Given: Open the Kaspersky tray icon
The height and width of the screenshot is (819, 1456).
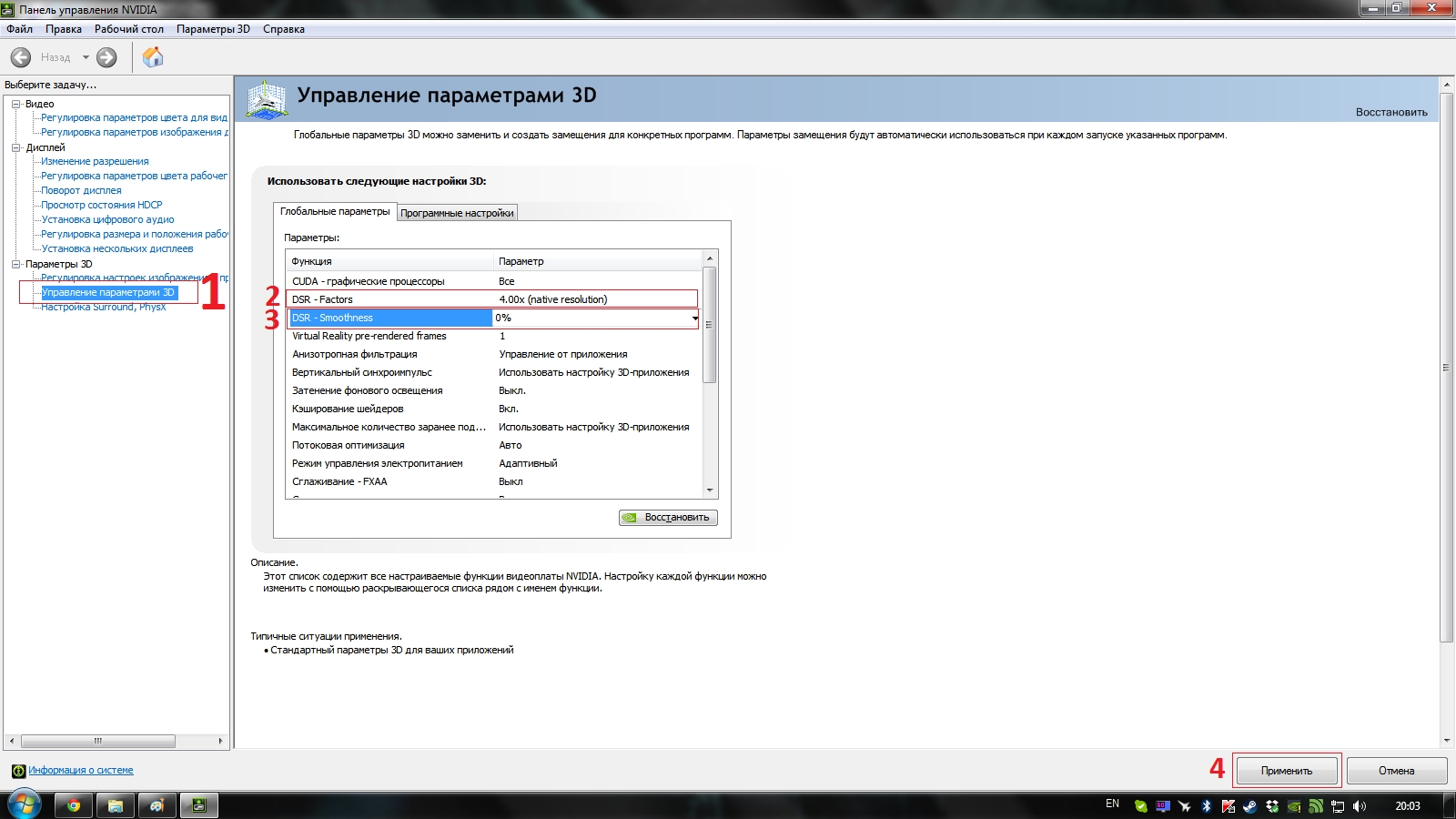Looking at the screenshot, I should click(1228, 806).
